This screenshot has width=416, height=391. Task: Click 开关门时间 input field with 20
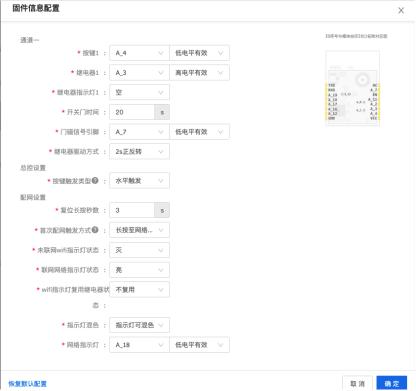click(x=132, y=112)
